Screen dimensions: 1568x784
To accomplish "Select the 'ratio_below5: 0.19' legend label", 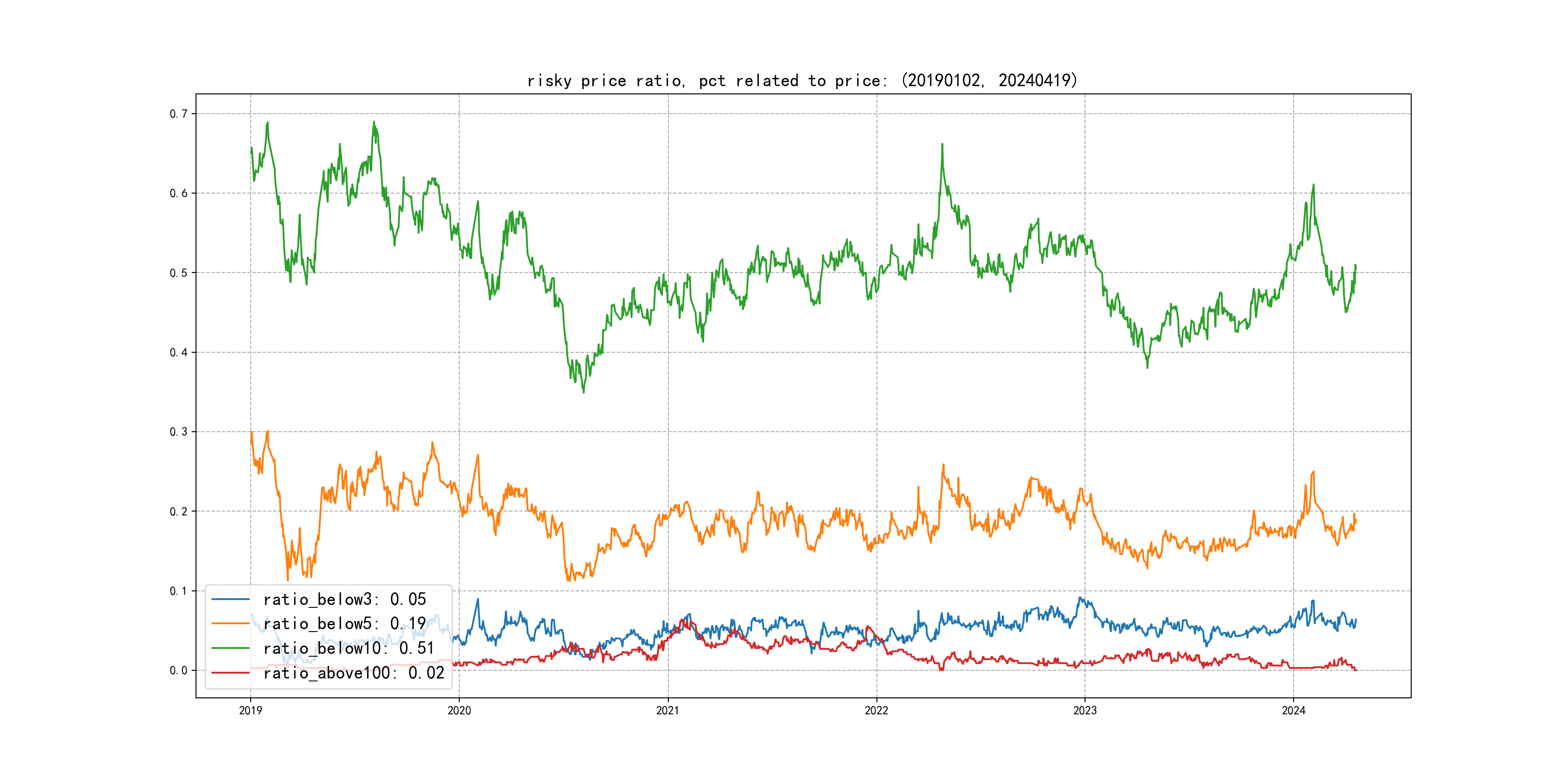I will pos(345,624).
